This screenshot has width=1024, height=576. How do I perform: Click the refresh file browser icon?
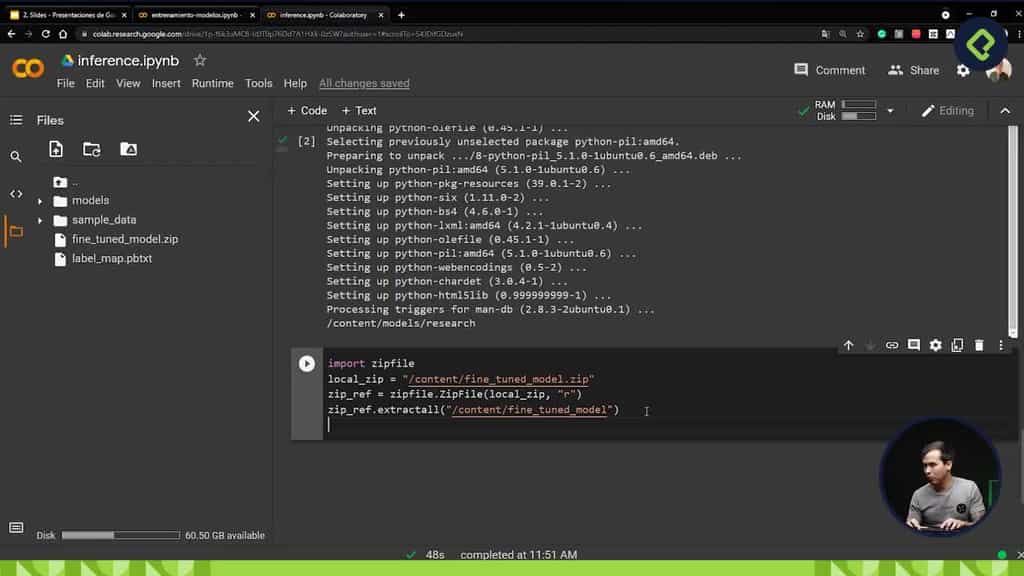[91, 149]
